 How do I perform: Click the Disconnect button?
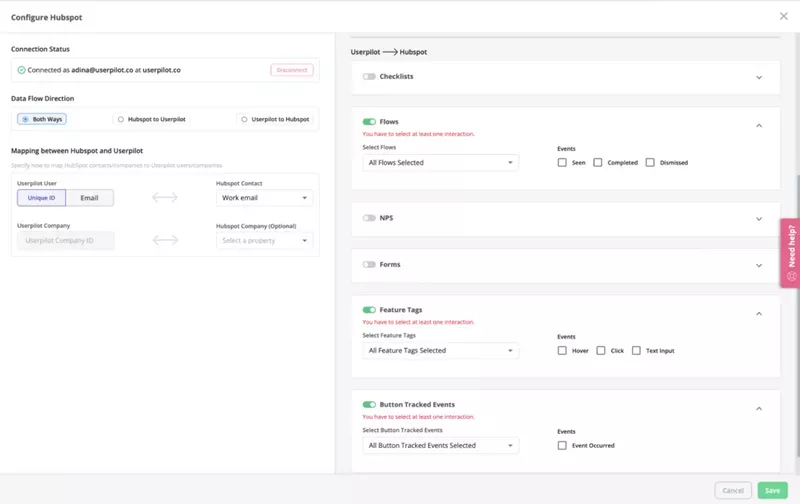(292, 70)
